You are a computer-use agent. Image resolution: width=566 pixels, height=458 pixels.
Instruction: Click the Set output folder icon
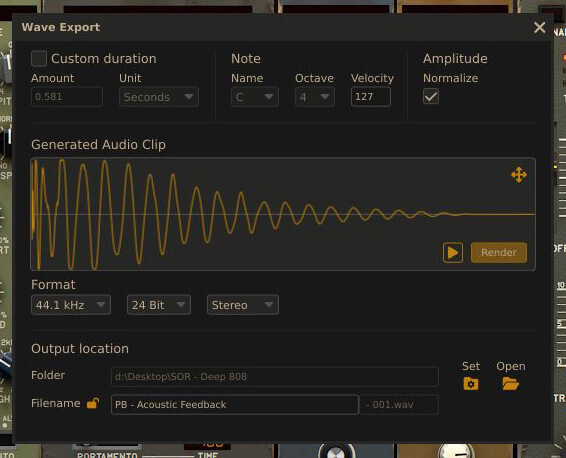tap(471, 384)
